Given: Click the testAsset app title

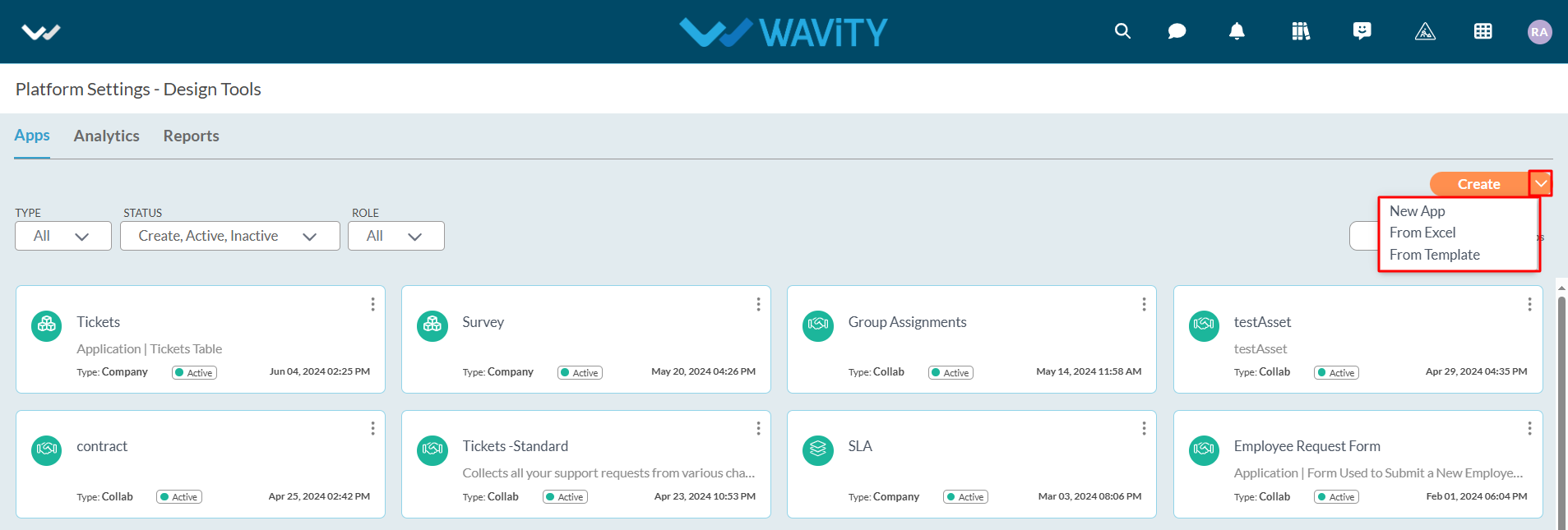Looking at the screenshot, I should [x=1262, y=322].
